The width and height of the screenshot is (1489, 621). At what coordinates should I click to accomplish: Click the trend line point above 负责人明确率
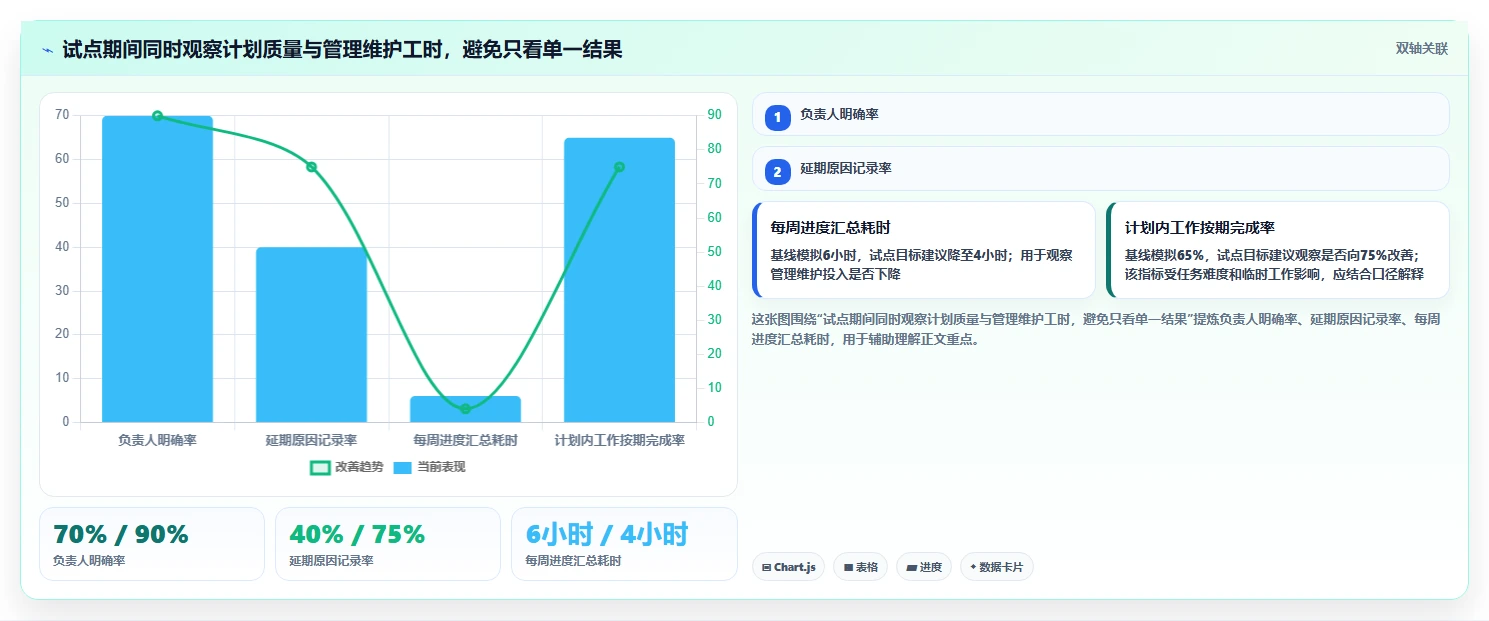point(157,116)
